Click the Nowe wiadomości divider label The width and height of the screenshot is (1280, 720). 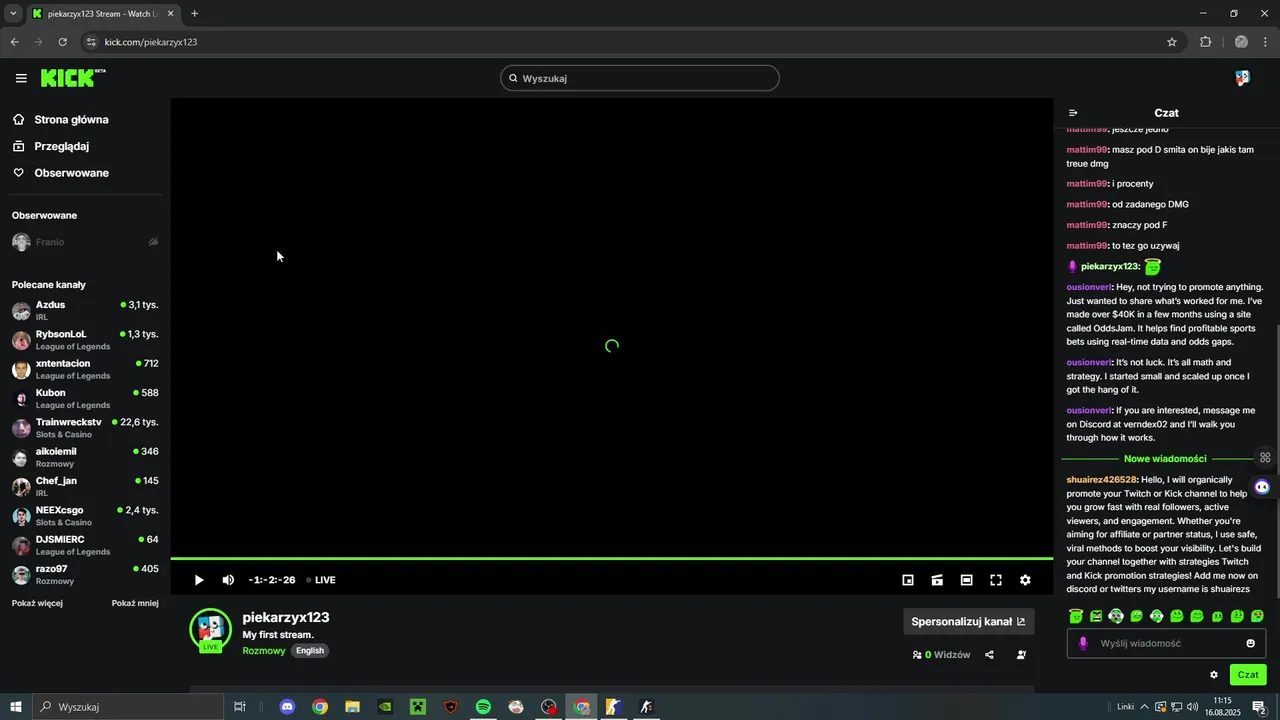coord(1165,459)
